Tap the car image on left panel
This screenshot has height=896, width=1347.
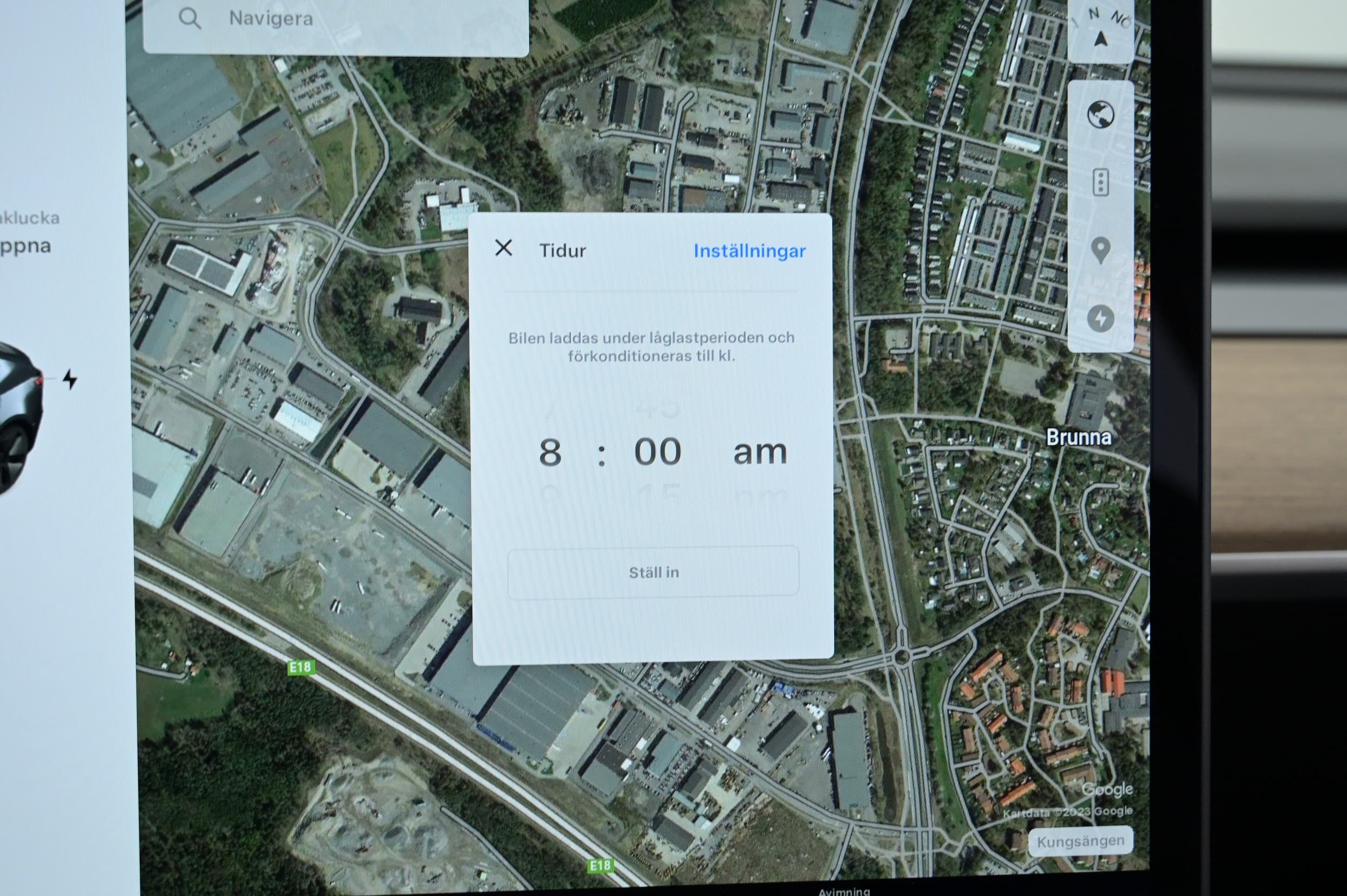(20, 417)
